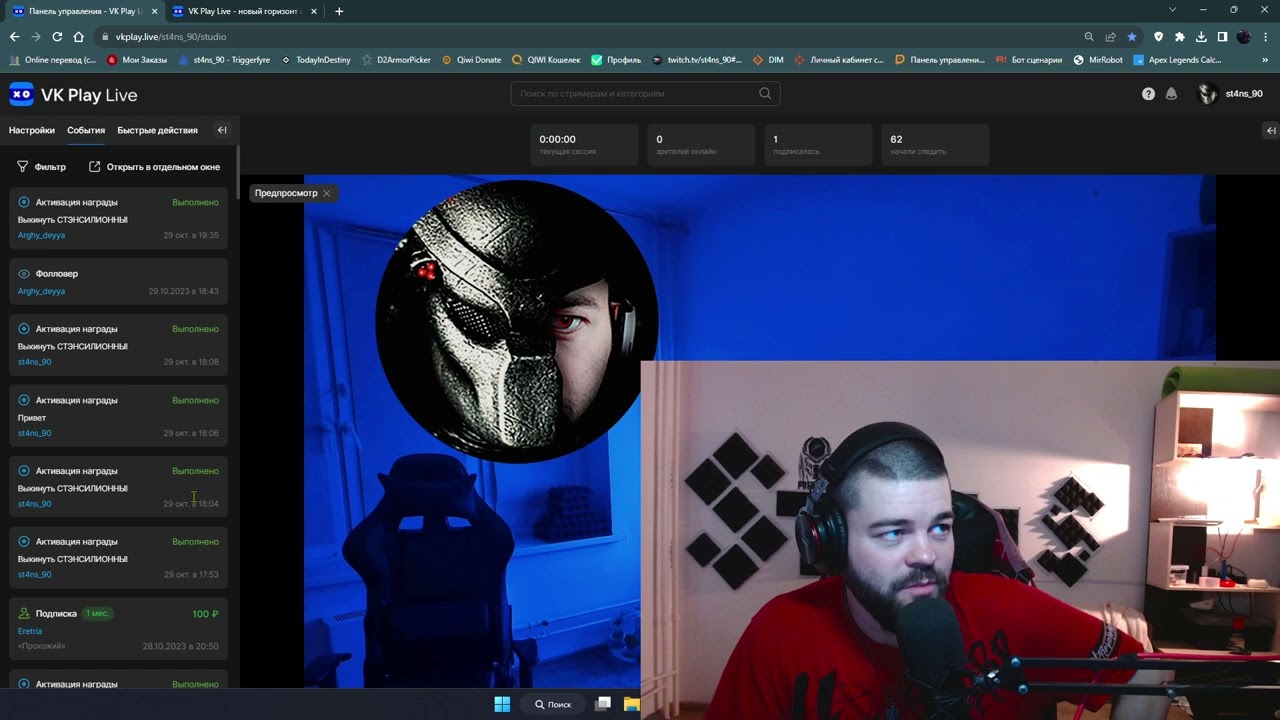
Task: Open the browser extensions puzzle icon
Action: tap(1180, 37)
